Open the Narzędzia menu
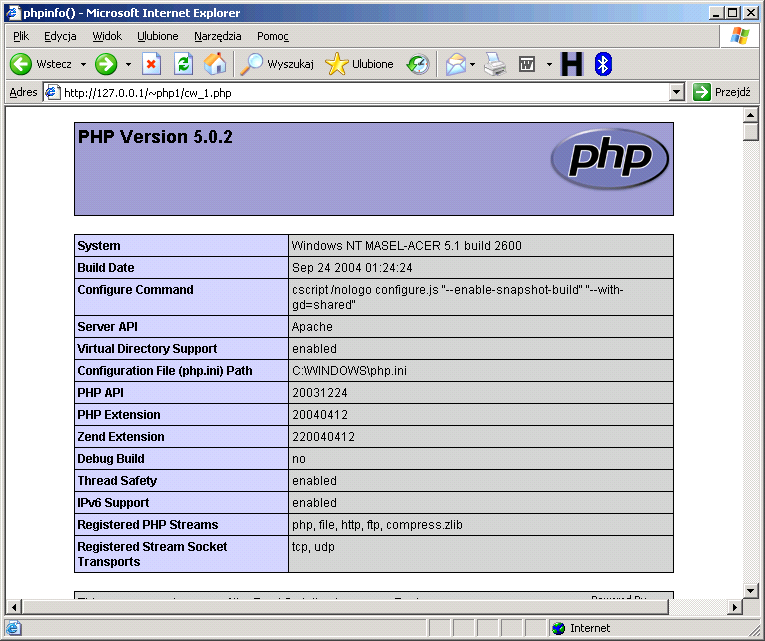 pos(218,36)
